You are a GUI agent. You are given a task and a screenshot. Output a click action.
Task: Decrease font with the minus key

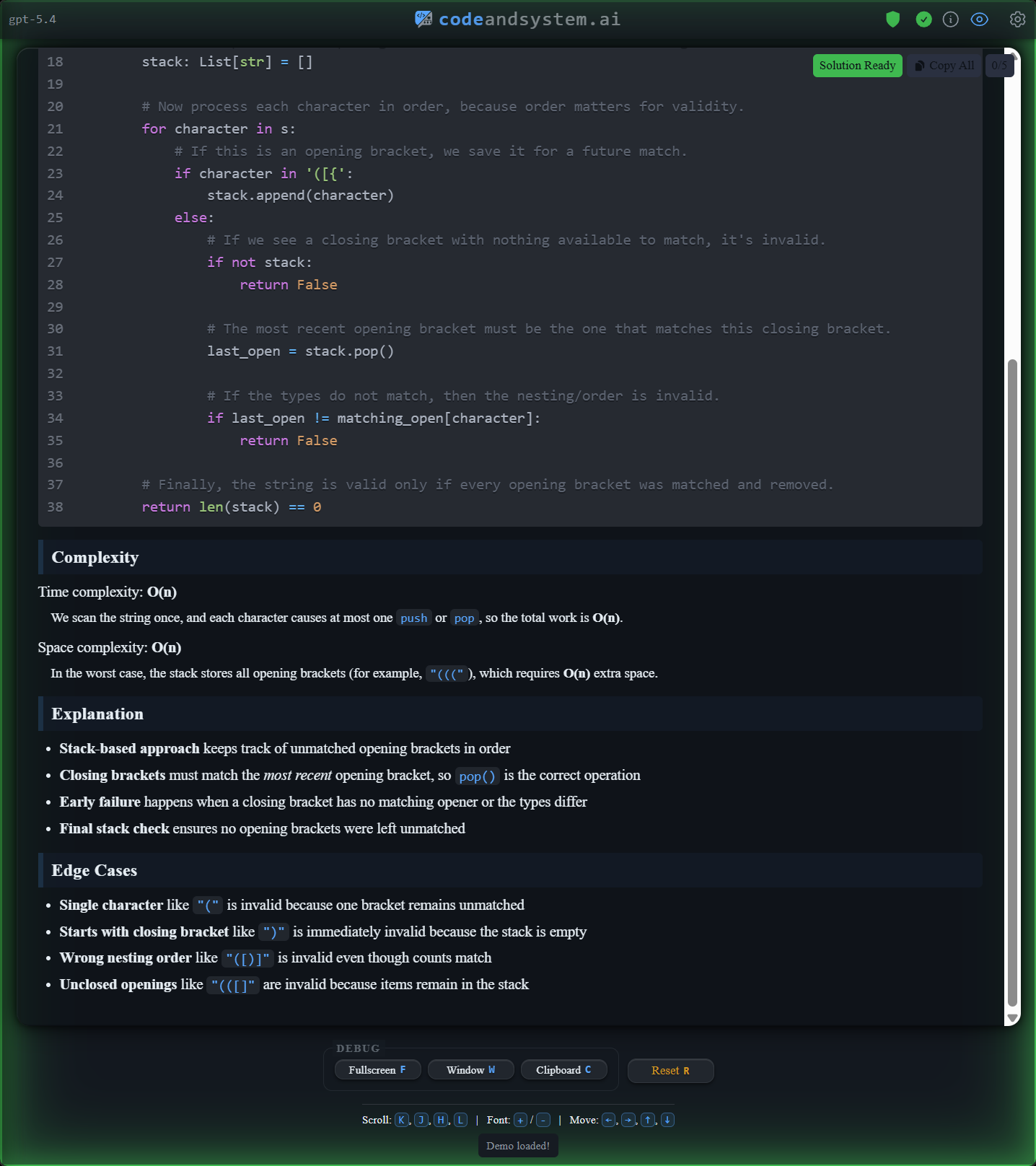pyautogui.click(x=543, y=1120)
